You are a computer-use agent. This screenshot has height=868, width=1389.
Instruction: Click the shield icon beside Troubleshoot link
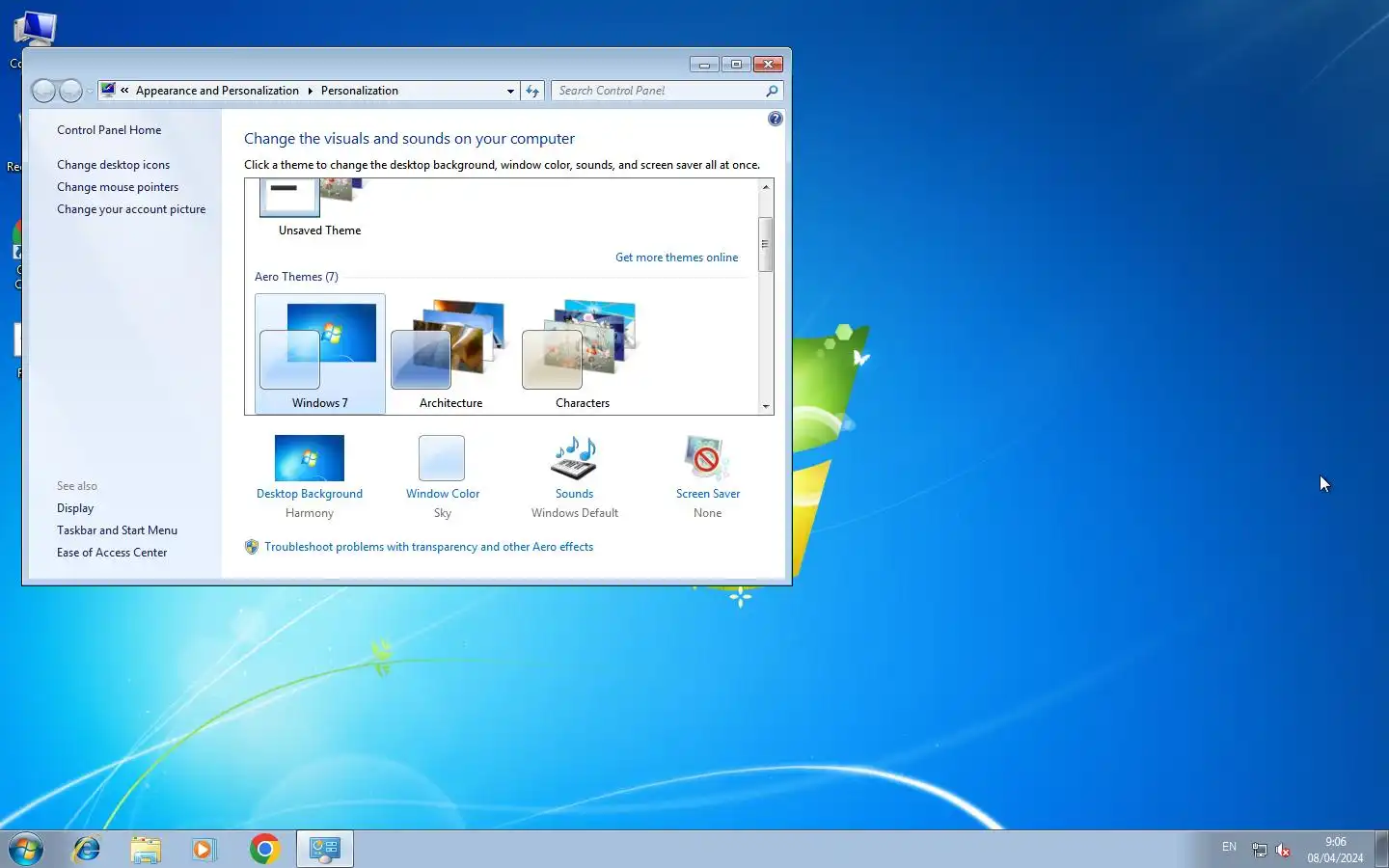click(252, 547)
